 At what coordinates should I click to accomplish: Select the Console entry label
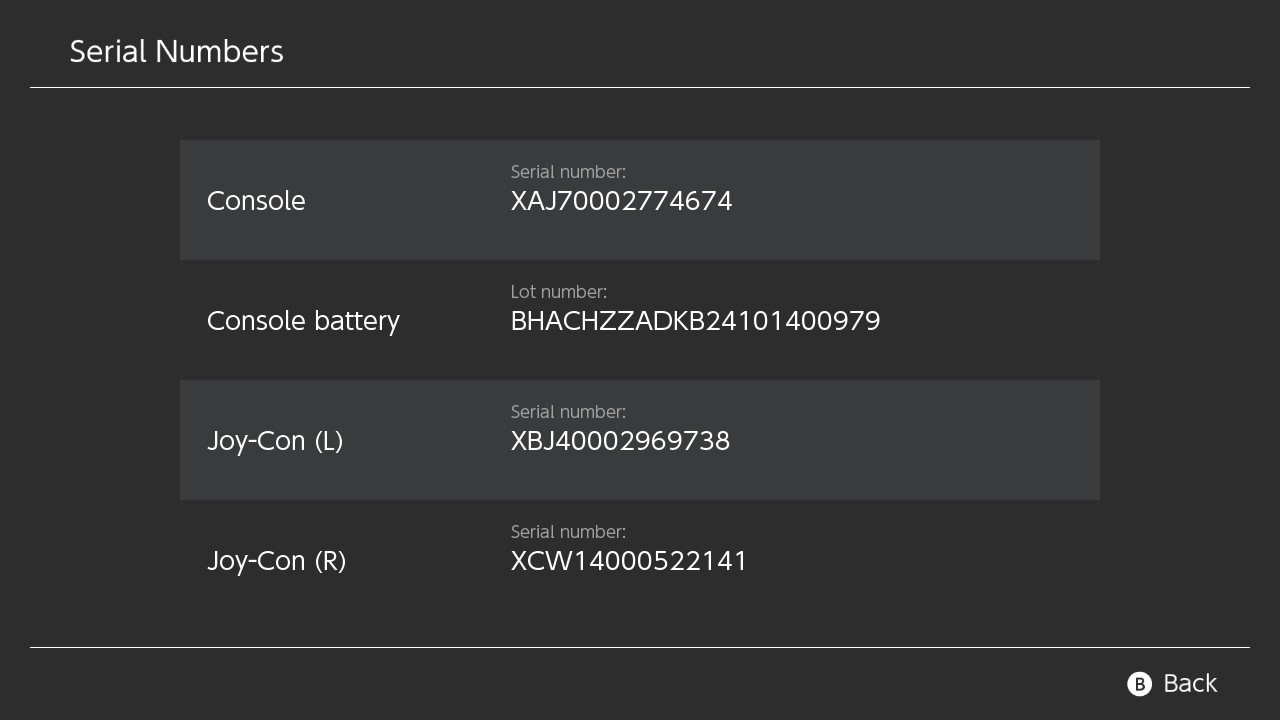256,201
